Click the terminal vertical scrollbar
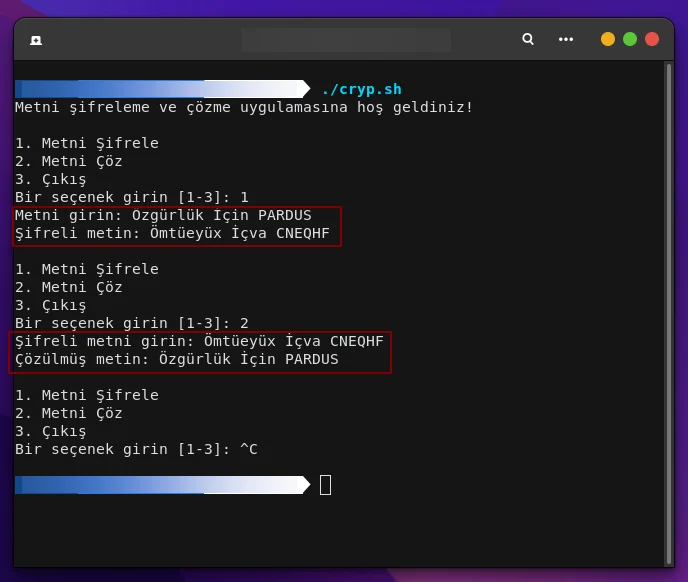The height and width of the screenshot is (582, 688). click(x=669, y=314)
